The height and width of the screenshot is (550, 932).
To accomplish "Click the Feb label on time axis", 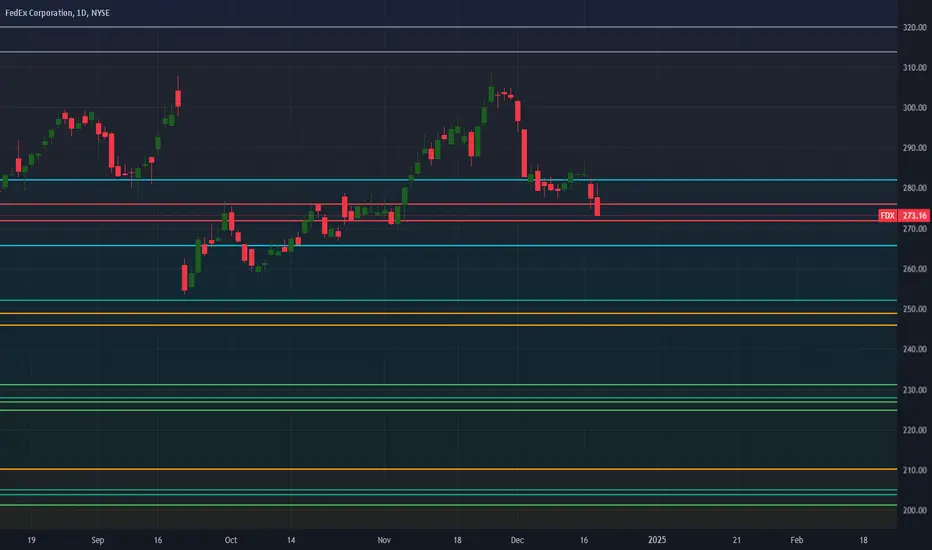I will pos(796,540).
